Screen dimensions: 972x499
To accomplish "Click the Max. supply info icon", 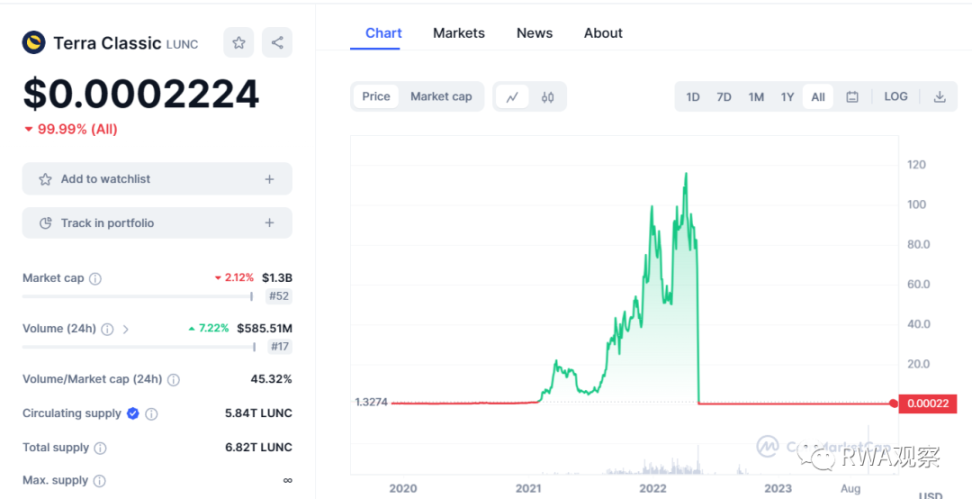I will point(99,481).
